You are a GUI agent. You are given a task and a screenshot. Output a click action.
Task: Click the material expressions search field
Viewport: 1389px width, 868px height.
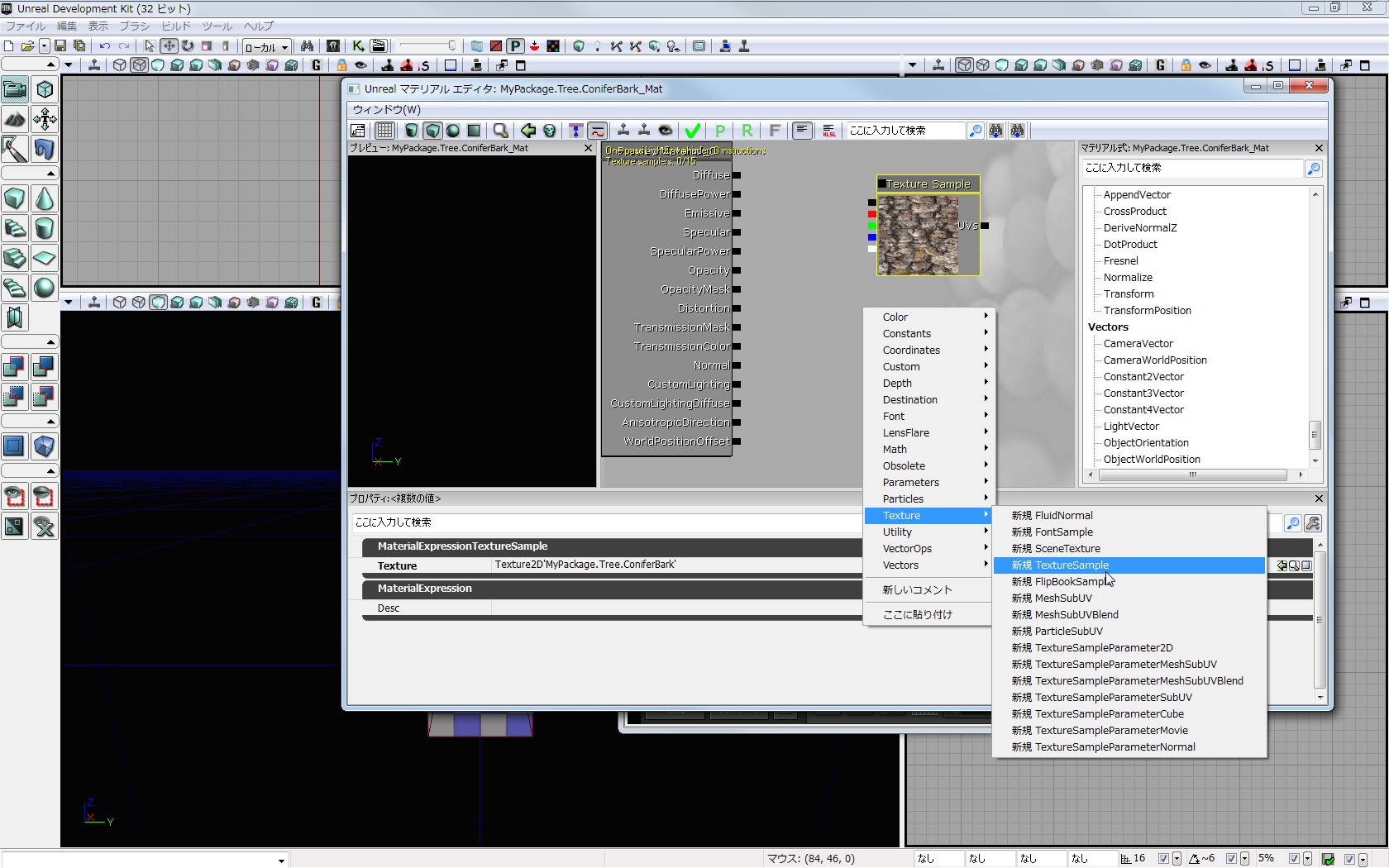1191,168
